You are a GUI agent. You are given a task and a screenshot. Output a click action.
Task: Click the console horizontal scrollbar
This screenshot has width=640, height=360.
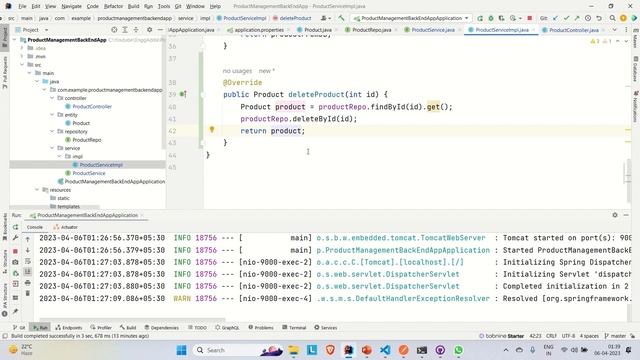132,320
